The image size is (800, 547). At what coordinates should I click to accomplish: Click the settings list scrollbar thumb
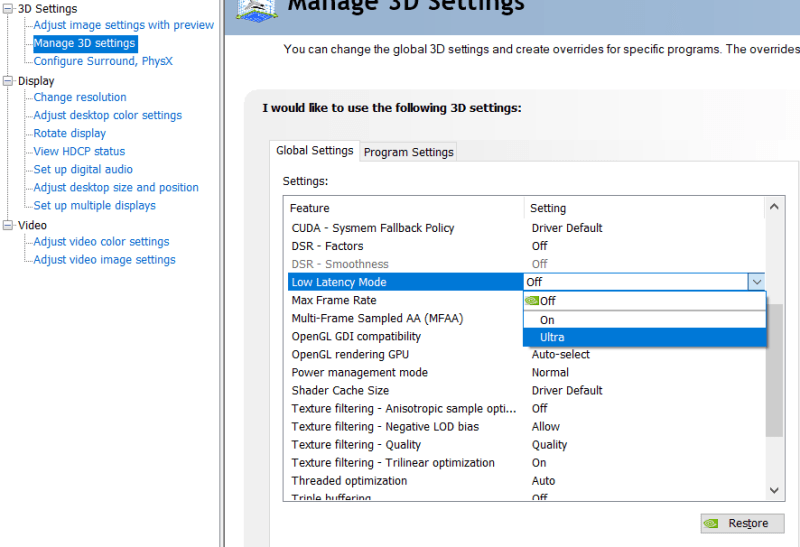coord(774,370)
